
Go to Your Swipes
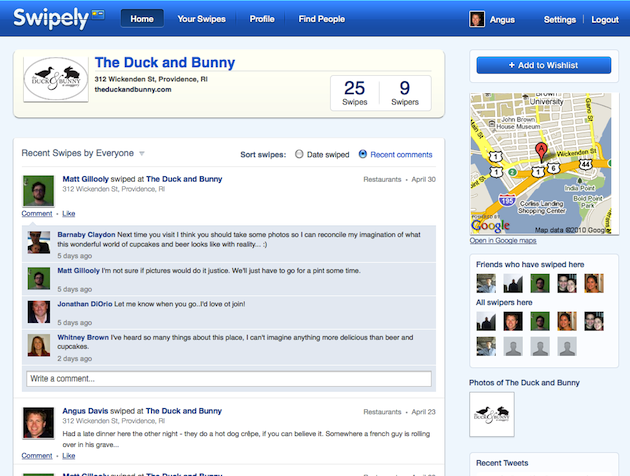click(201, 19)
